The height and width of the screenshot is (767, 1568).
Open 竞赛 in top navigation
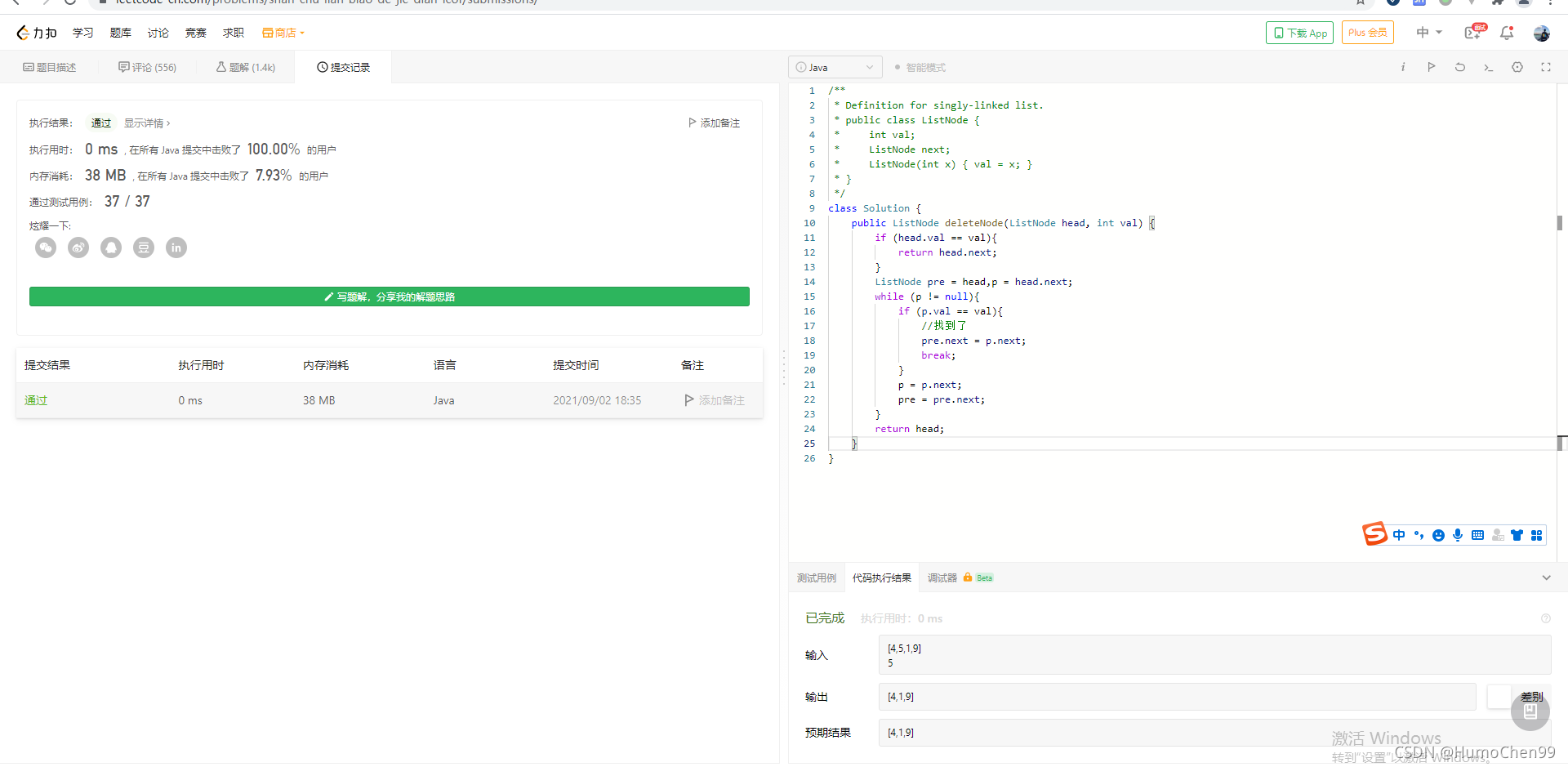[x=196, y=33]
